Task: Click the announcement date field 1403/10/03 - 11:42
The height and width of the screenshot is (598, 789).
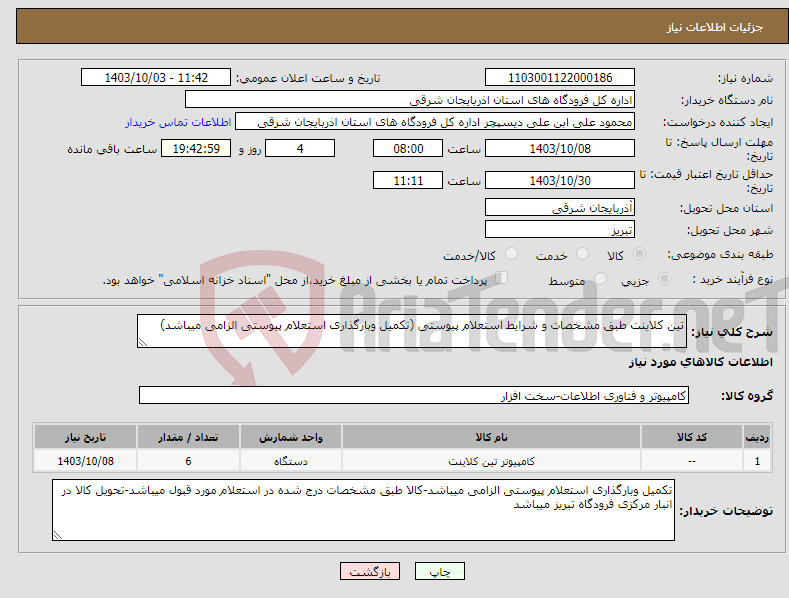Action: 155,78
